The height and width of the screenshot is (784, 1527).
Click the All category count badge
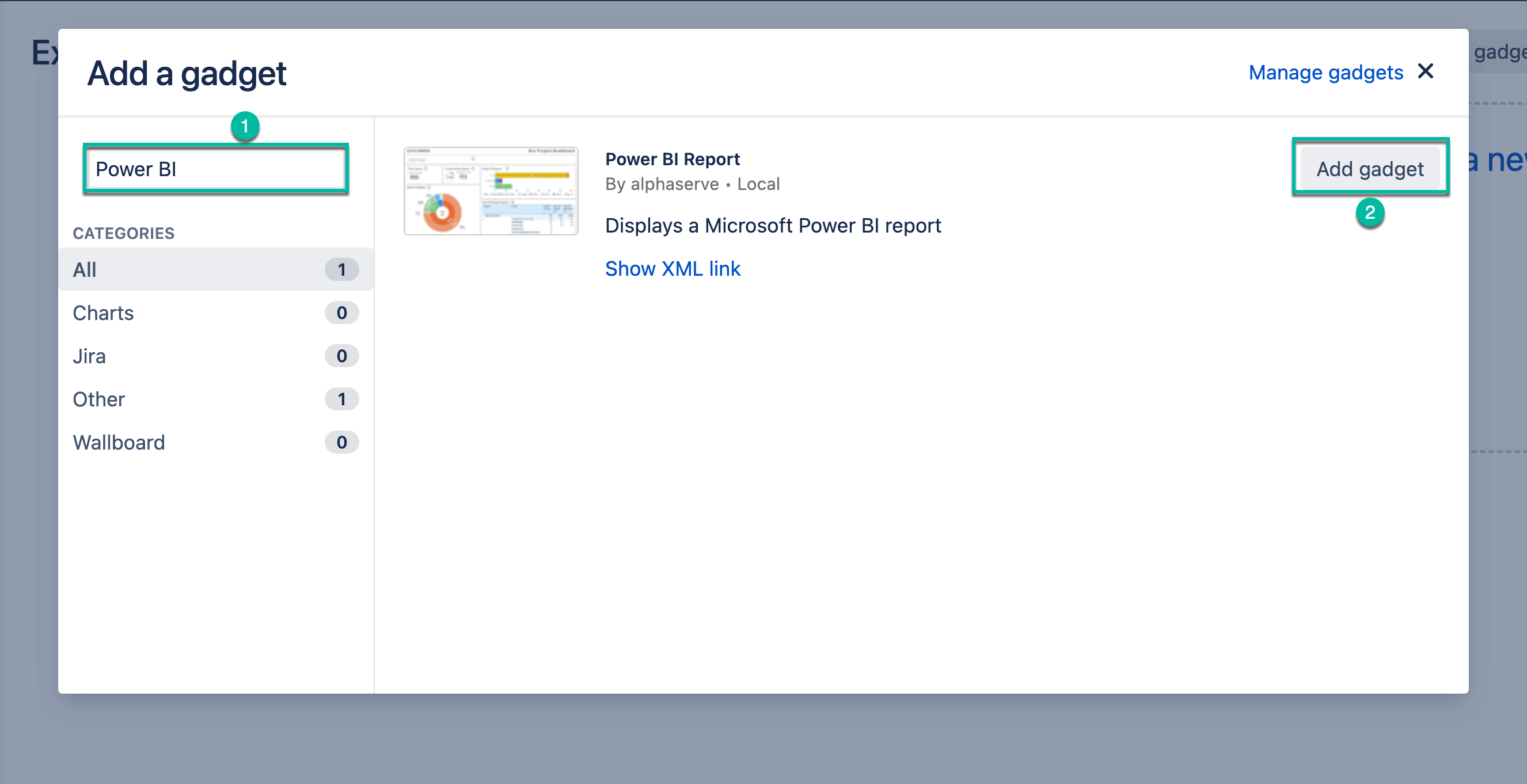(341, 269)
